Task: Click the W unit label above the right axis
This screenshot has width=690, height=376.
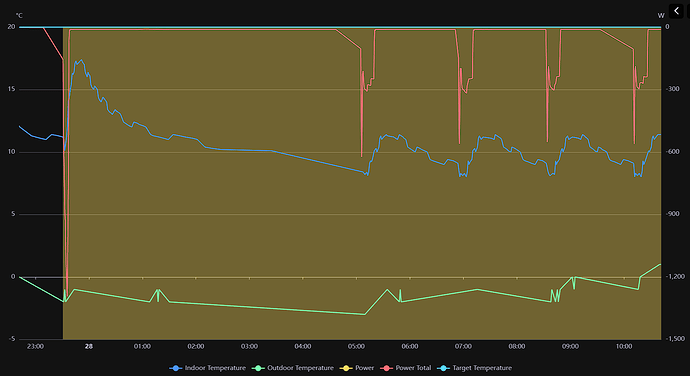Action: coord(661,16)
